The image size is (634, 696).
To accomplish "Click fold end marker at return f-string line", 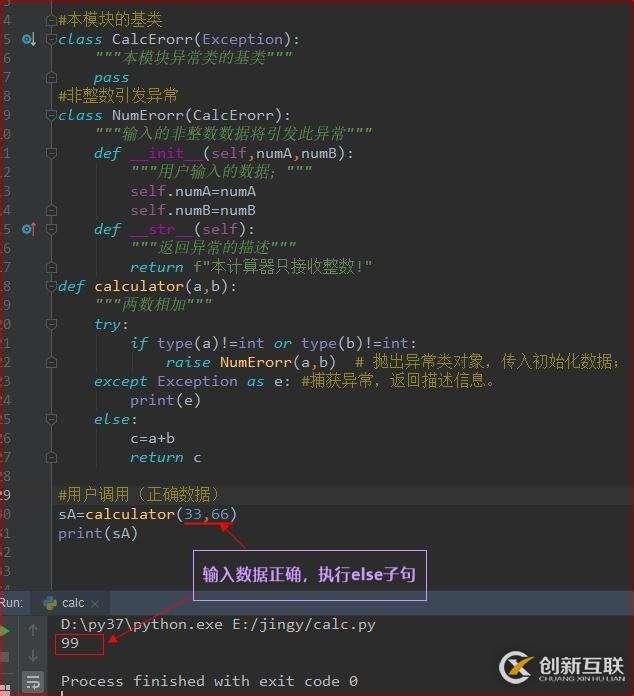I will pyautogui.click(x=52, y=267).
